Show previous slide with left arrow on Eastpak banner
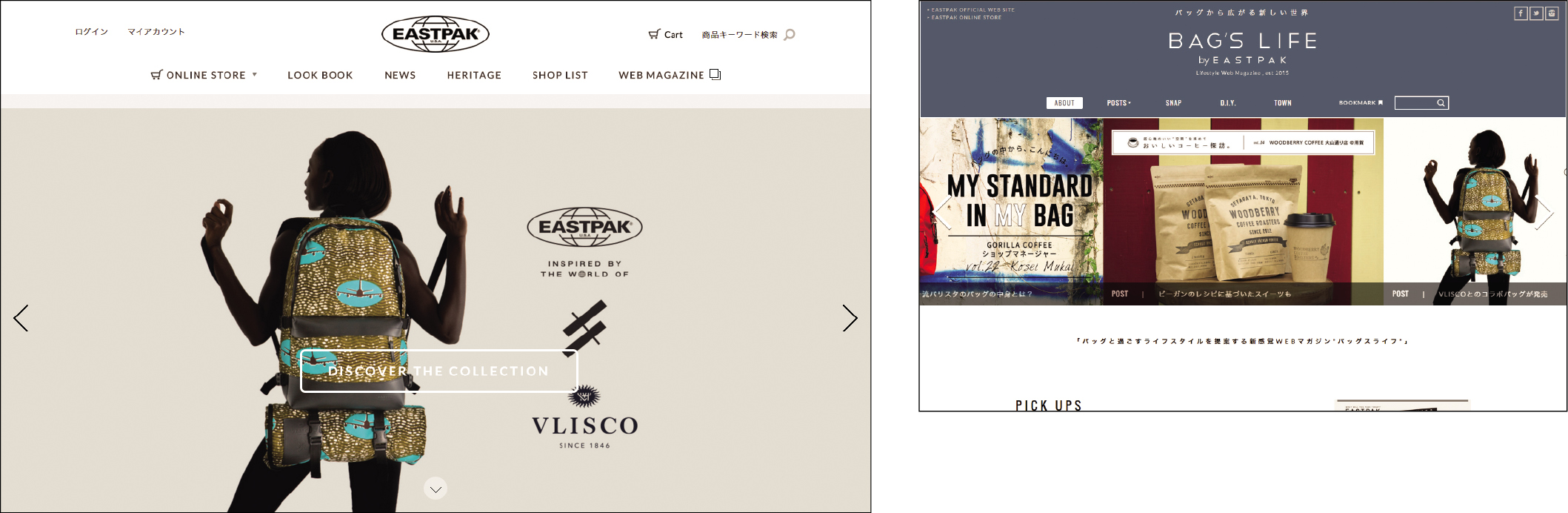This screenshot has height=513, width=1568. pos(21,318)
